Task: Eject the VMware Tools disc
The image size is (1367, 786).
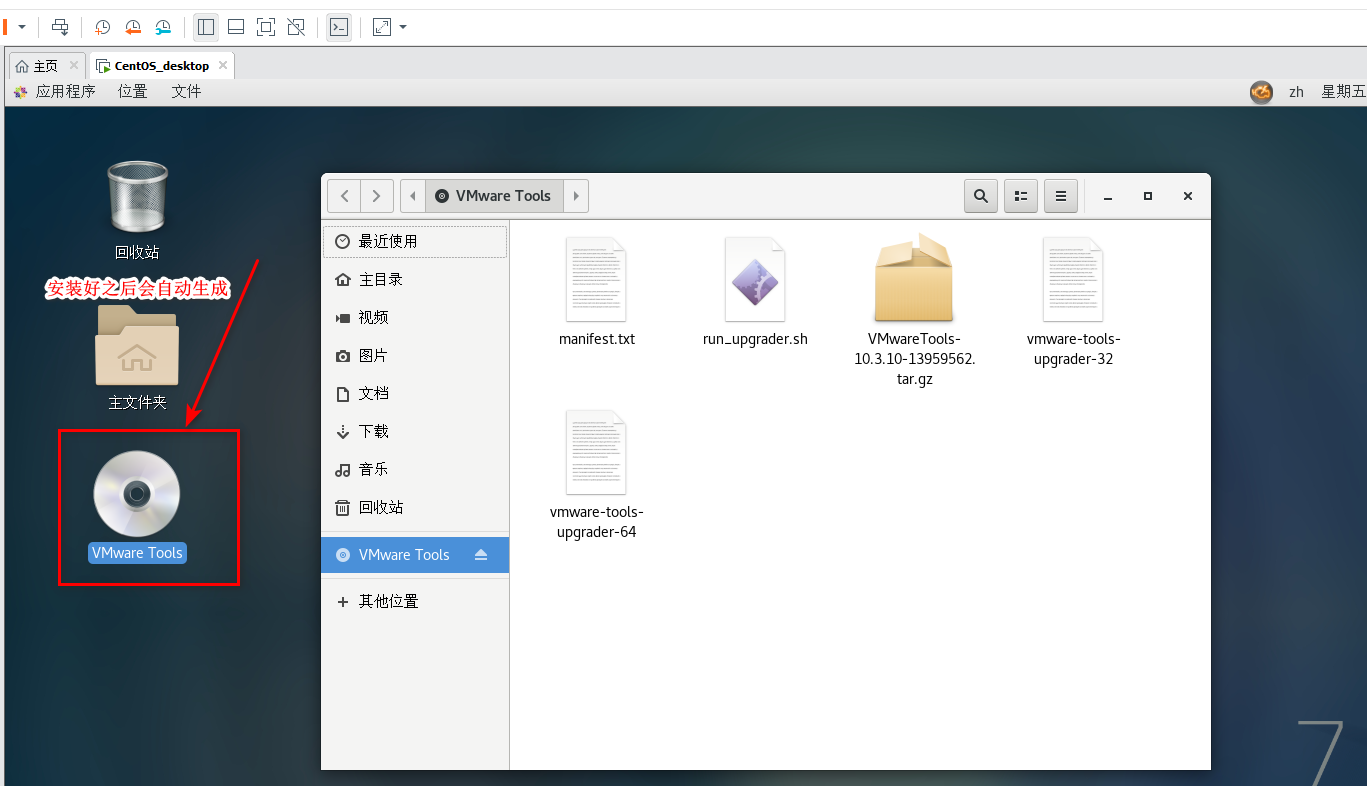Action: 481,554
